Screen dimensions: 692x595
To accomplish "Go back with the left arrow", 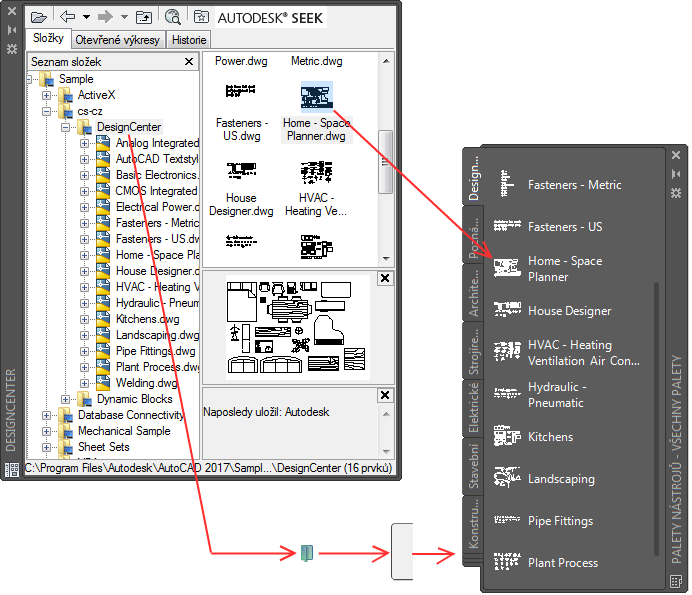I will tap(68, 17).
